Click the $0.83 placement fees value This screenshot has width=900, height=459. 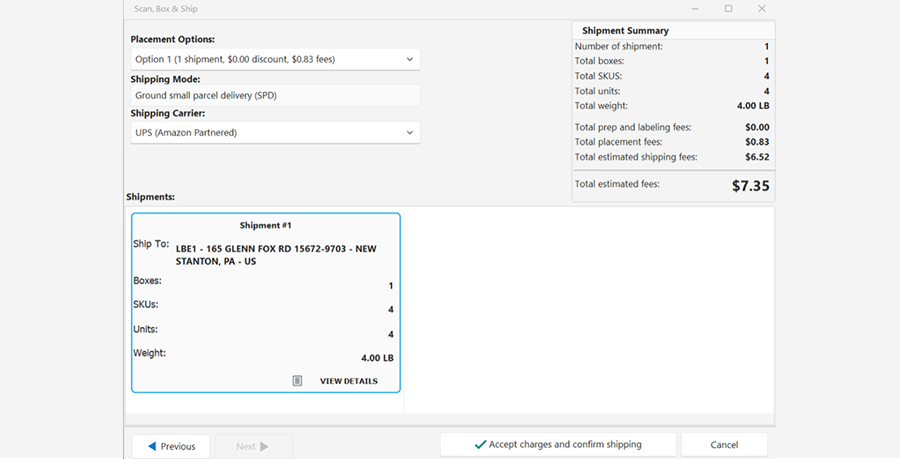[x=757, y=142]
